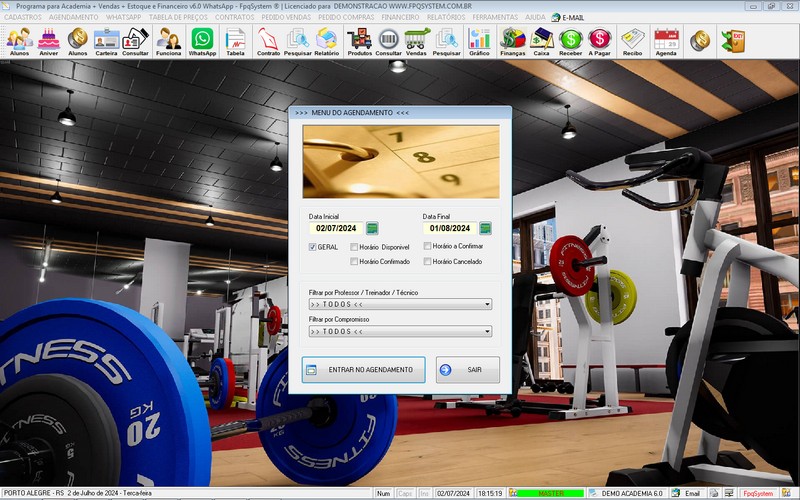Open the AJUDA menu

[x=535, y=17]
